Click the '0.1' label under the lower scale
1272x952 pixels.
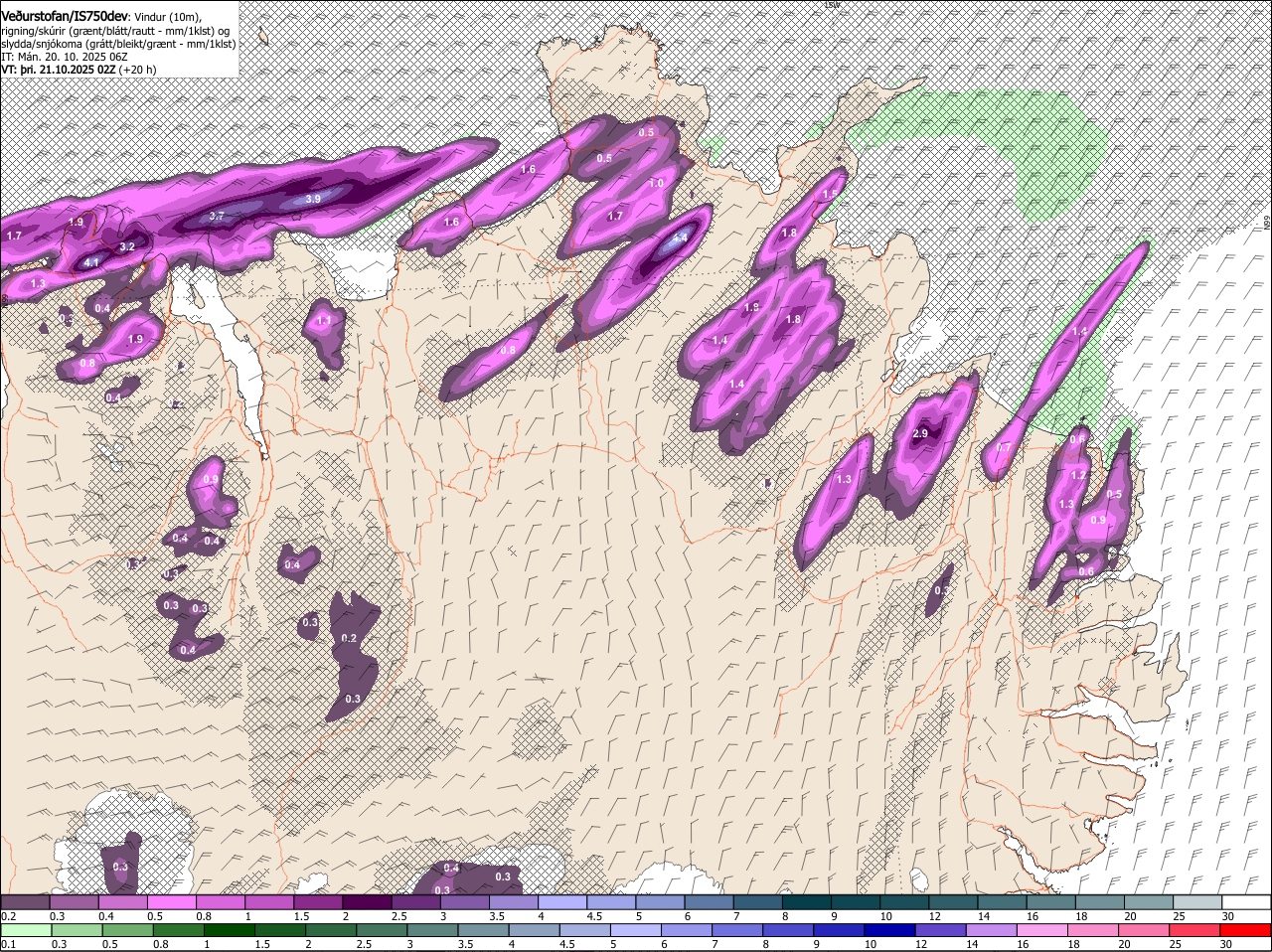tap(9, 944)
